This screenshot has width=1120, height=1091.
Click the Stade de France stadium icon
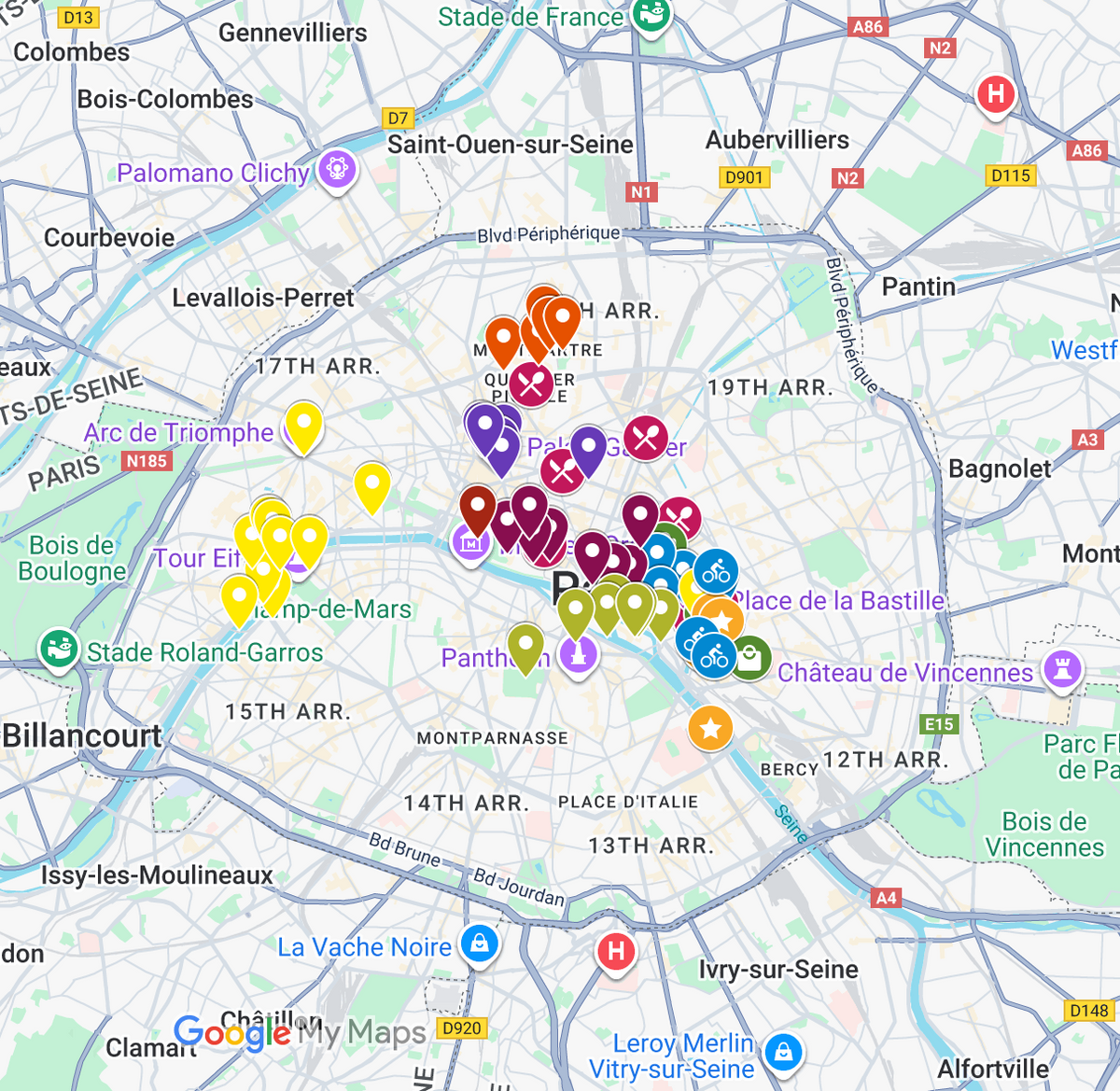(x=651, y=15)
